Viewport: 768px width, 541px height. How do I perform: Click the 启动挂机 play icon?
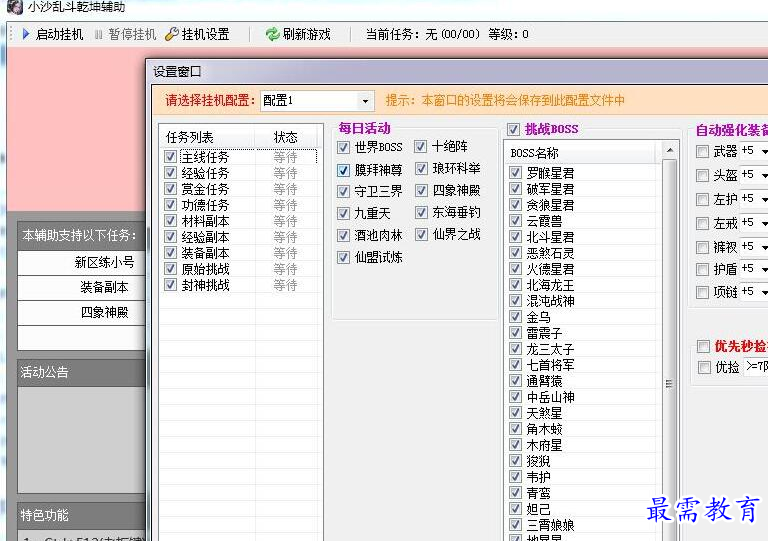click(25, 34)
